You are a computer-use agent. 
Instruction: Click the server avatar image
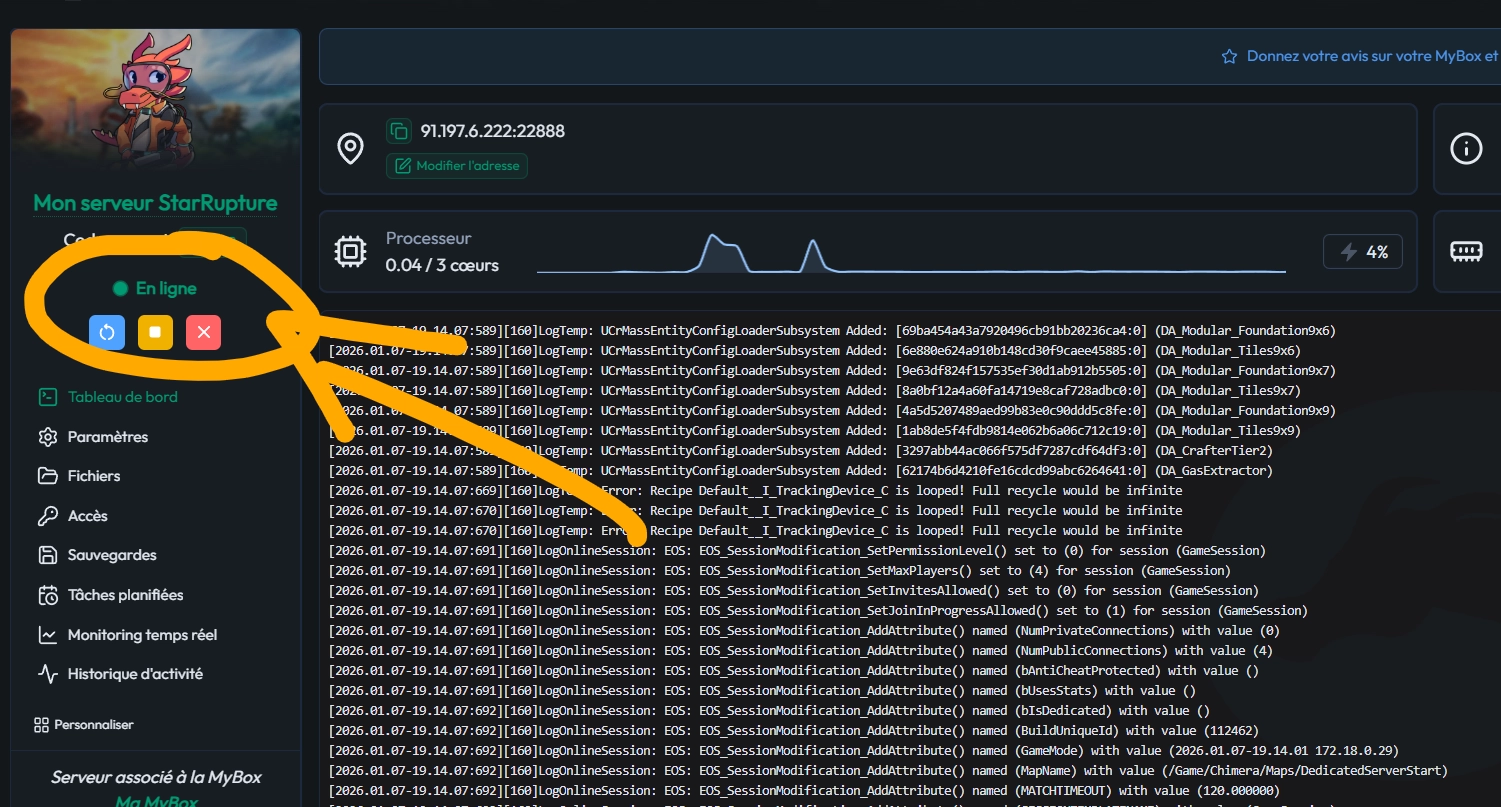(x=155, y=100)
